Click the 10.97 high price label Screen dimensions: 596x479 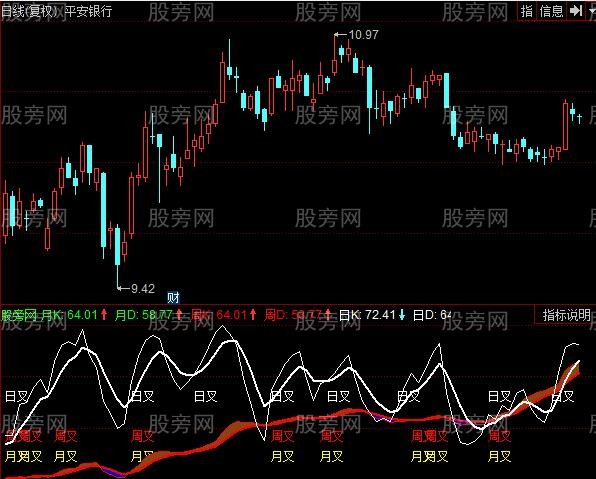tap(363, 35)
